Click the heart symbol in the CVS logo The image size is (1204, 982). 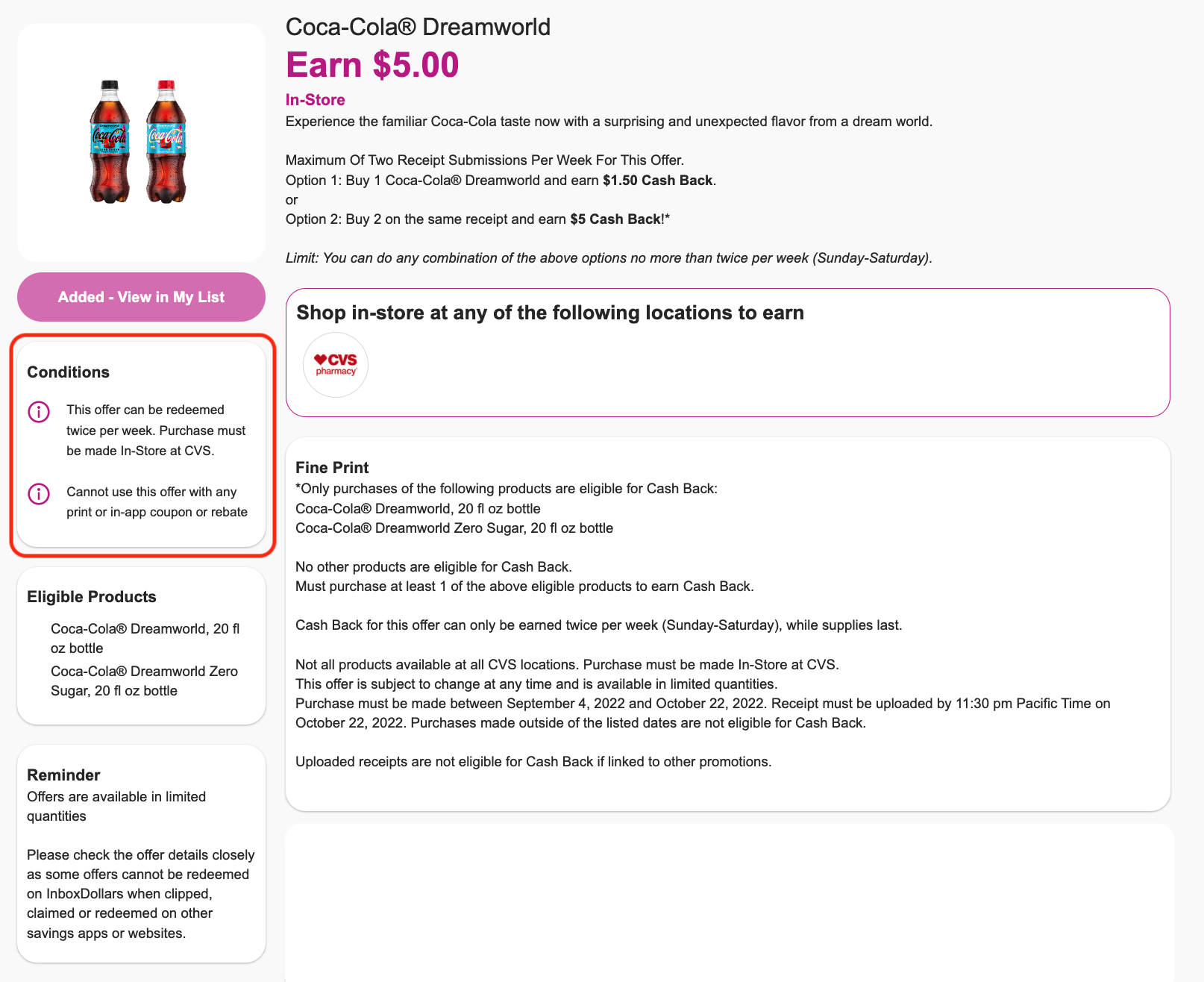click(x=321, y=360)
